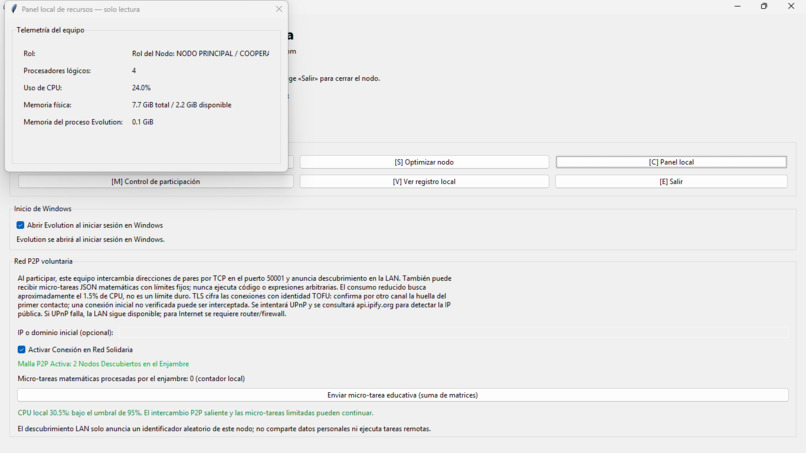Click the feather icon in the panel title bar

pyautogui.click(x=14, y=9)
